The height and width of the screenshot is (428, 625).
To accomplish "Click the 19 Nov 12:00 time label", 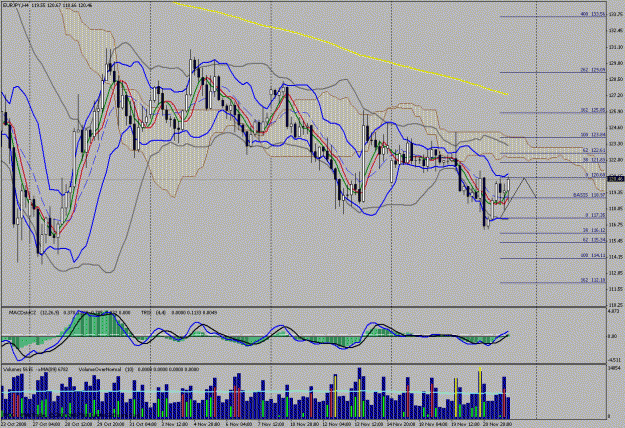I will click(x=466, y=424).
